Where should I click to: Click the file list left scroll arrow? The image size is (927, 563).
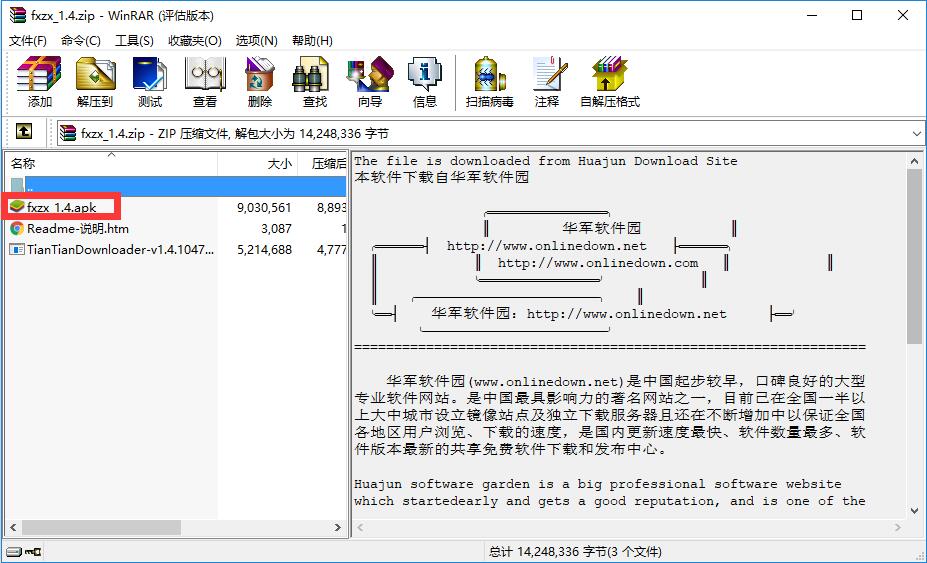(x=13, y=528)
